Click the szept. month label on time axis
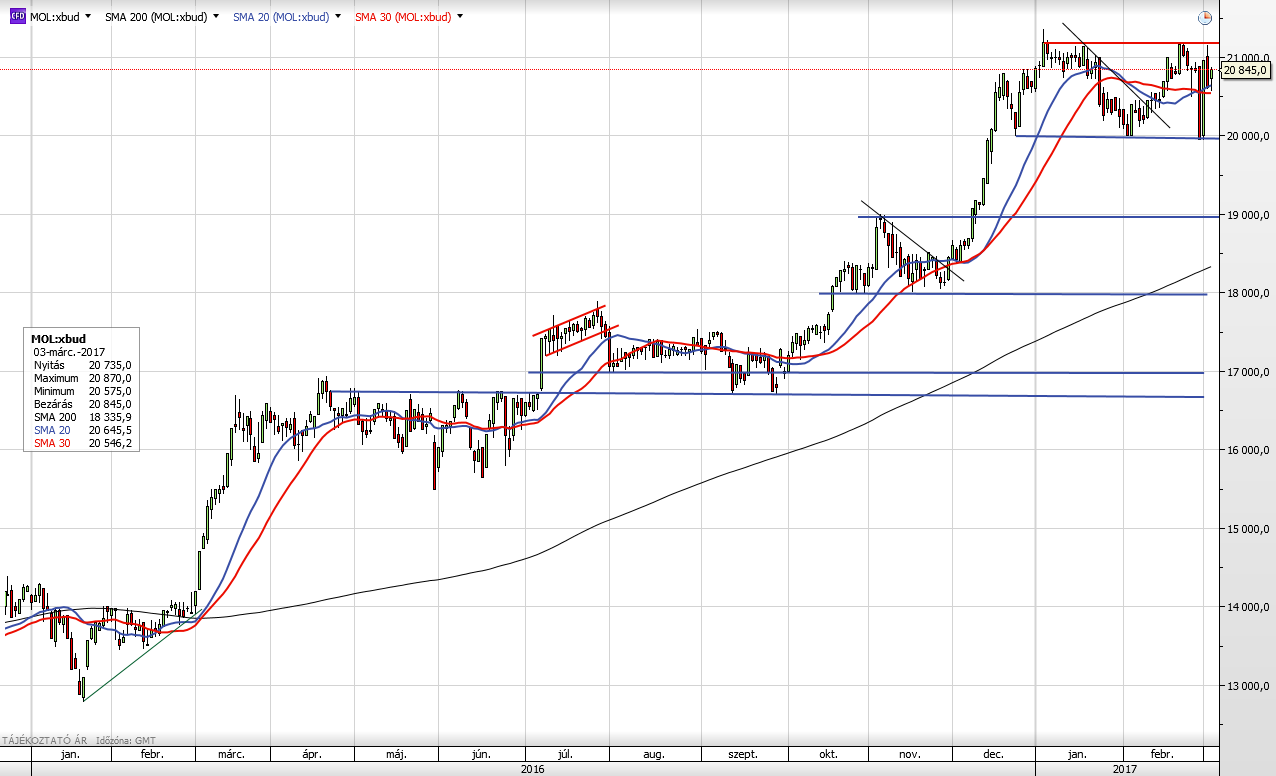This screenshot has width=1276, height=776. tap(743, 755)
